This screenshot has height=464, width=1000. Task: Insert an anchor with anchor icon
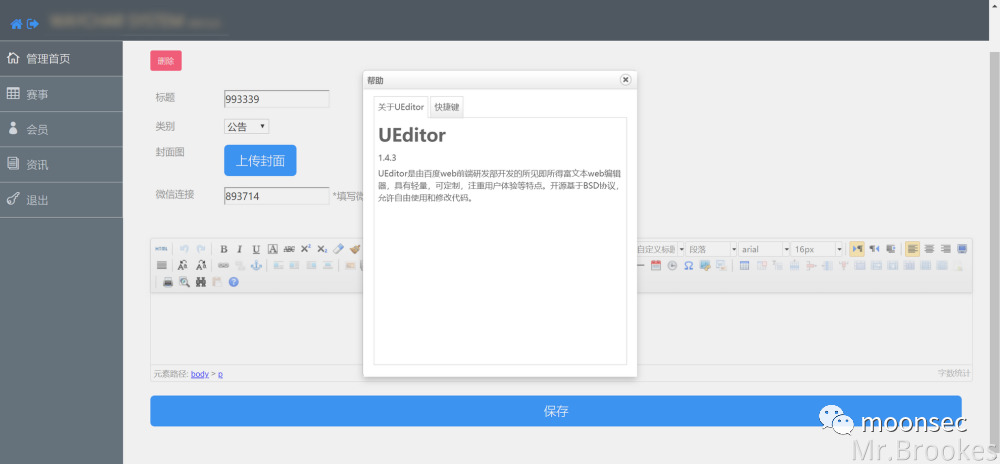coord(256,265)
